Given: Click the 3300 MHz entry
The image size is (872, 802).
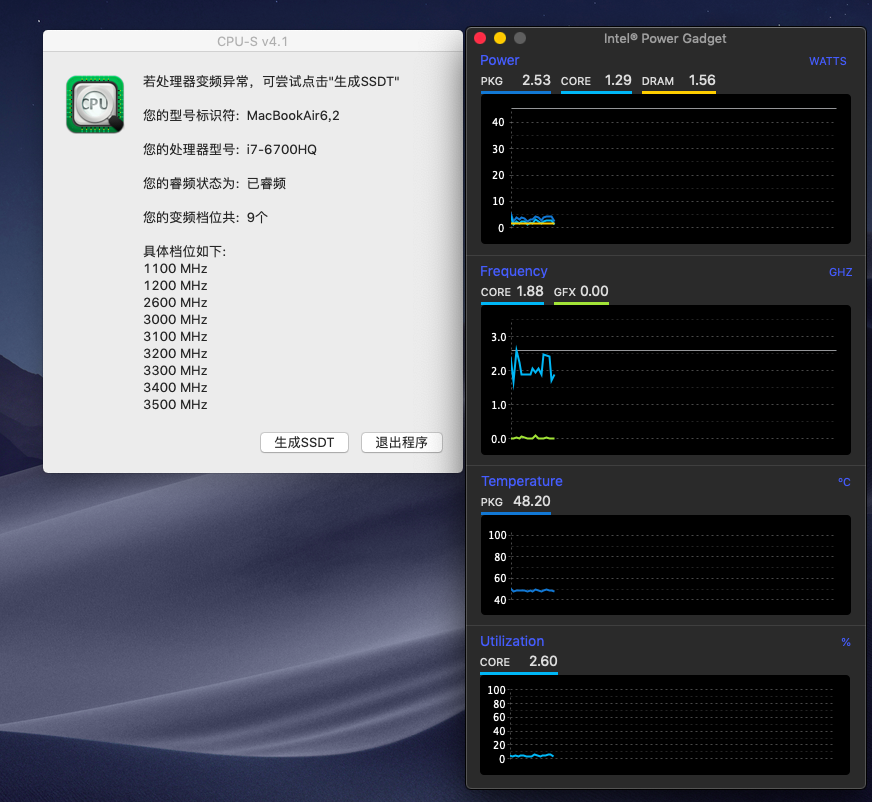Looking at the screenshot, I should 175,370.
